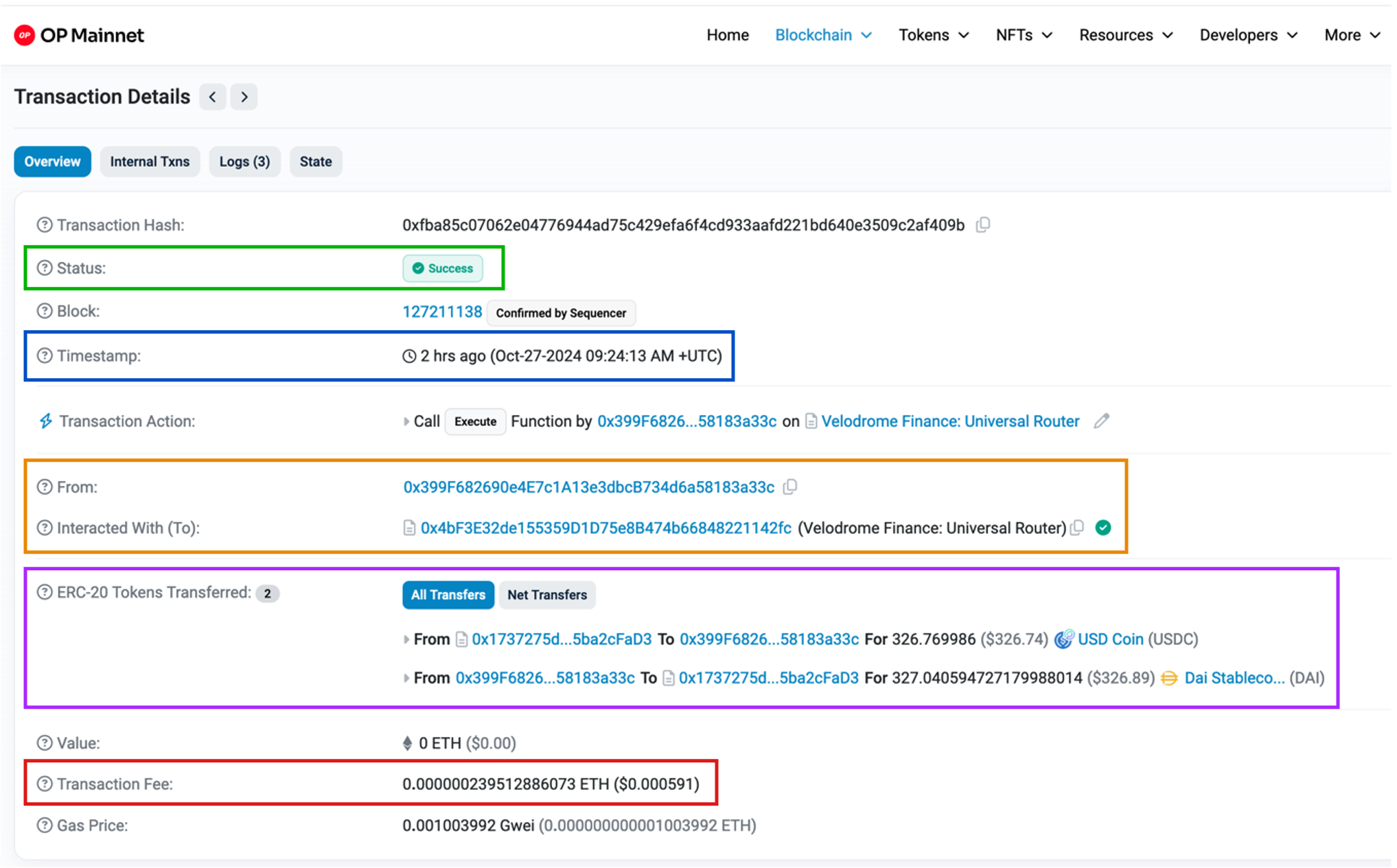1397x868 pixels.
Task: Open the From address 0x399F682690e4E7c1A13e3dbcB734d6a58183a33c
Action: (x=589, y=487)
